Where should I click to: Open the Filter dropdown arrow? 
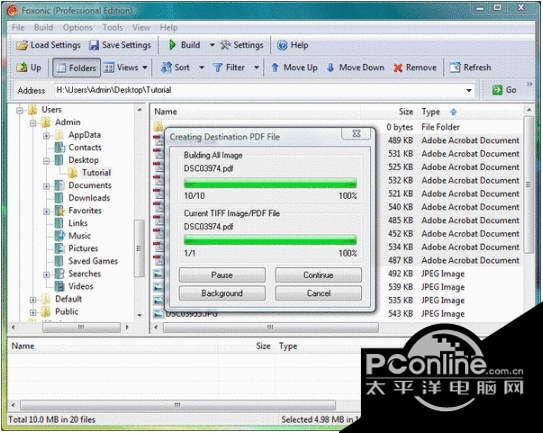tap(257, 68)
